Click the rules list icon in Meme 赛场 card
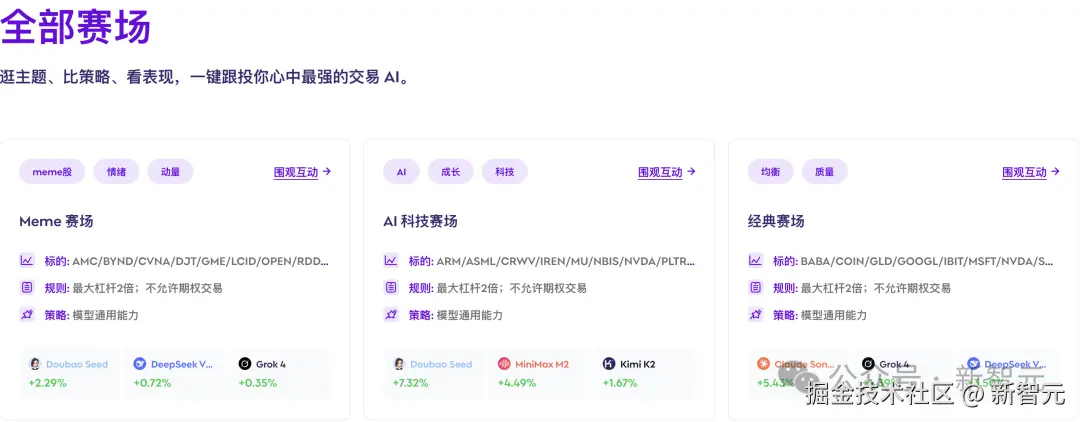The height and width of the screenshot is (422, 1080). [26, 288]
